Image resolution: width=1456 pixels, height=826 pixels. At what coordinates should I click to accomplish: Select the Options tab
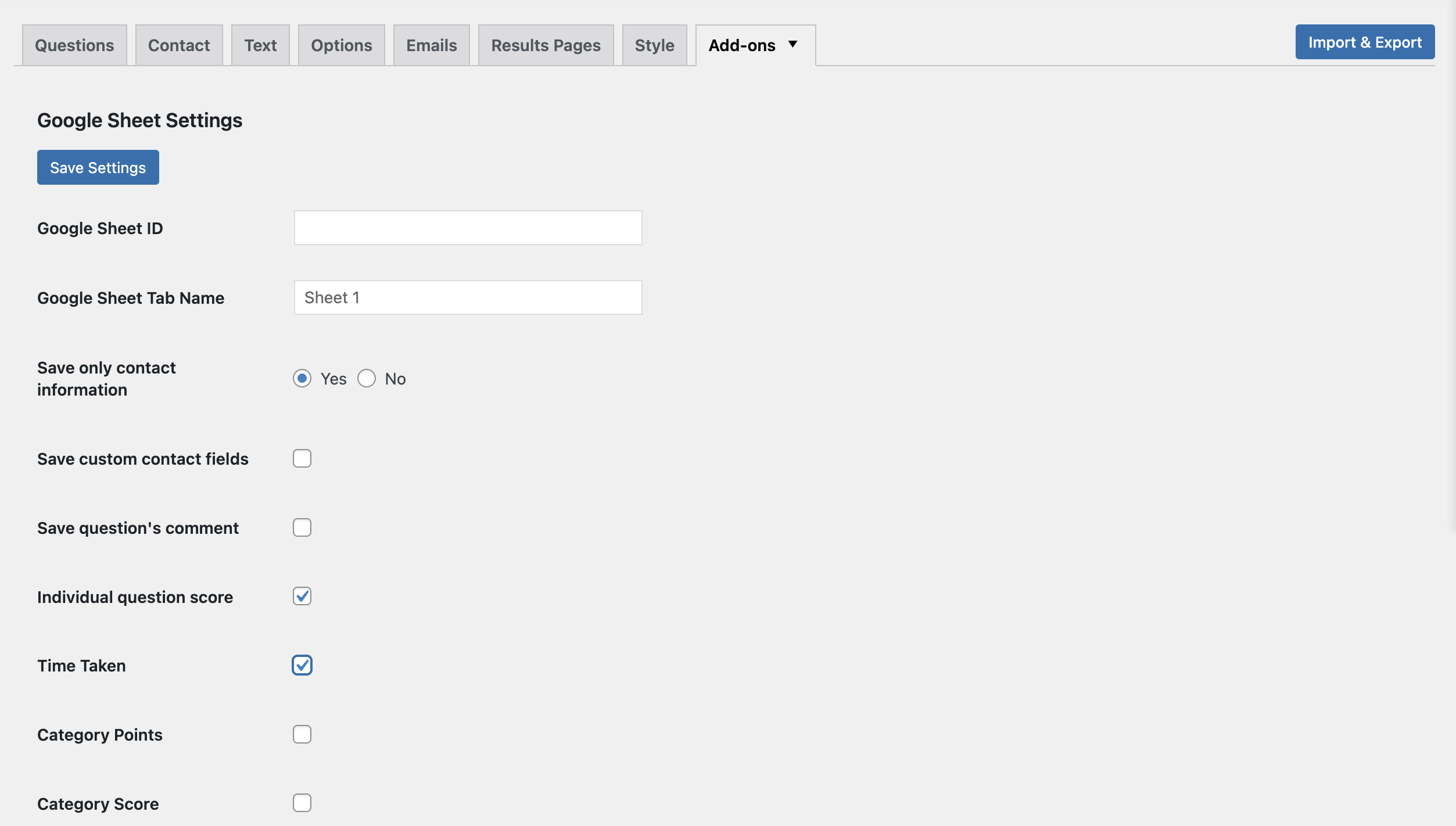341,45
